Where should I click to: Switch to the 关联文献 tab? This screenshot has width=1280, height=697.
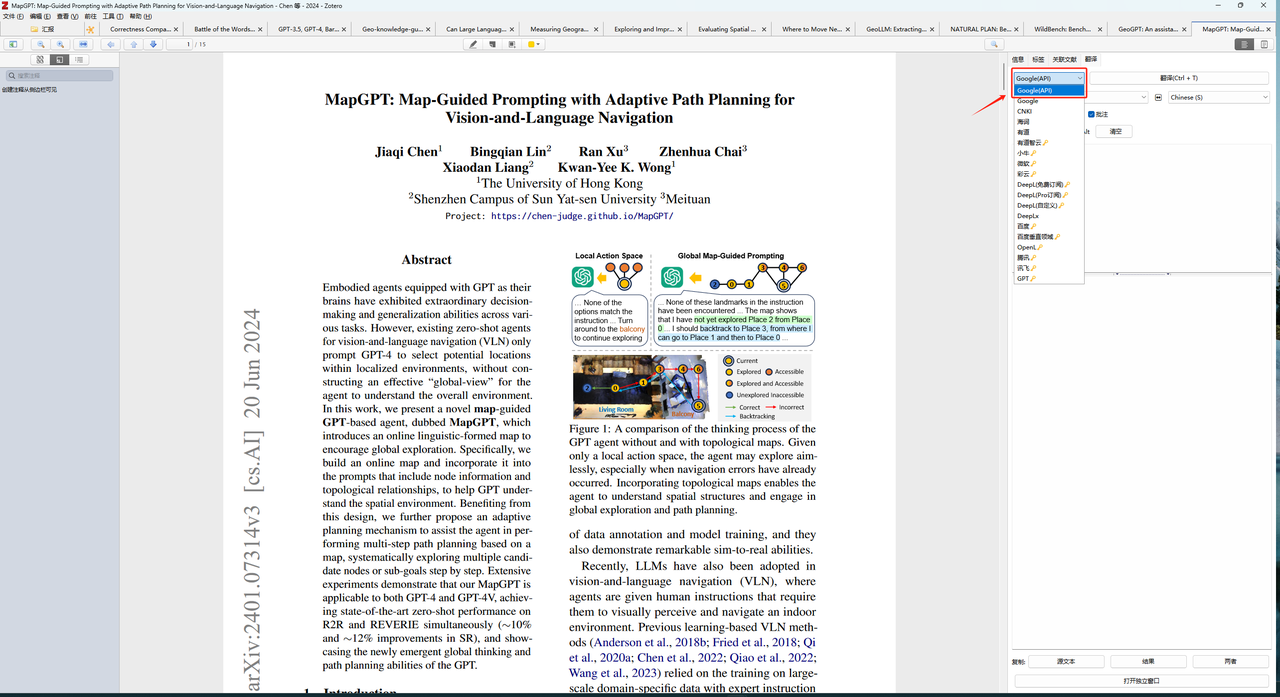pos(1065,60)
